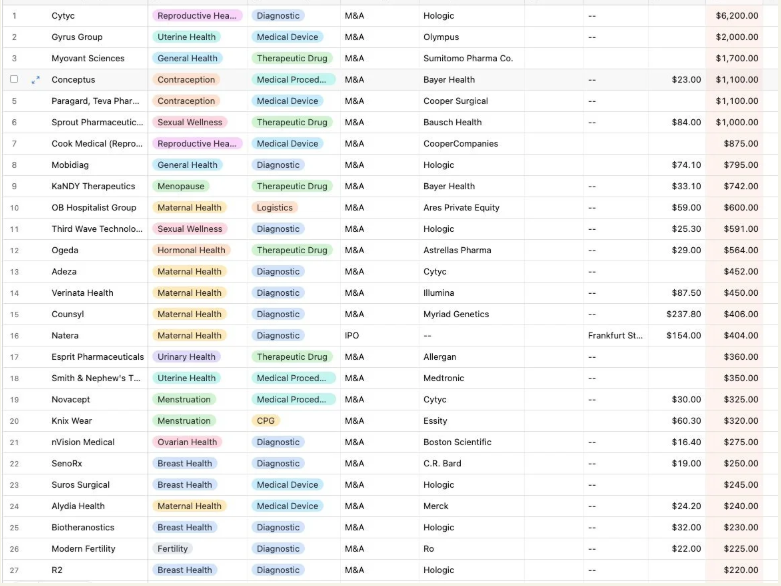Click acquirer Boston Scientific cell
Viewport: 781px width, 586px height.
coord(457,442)
